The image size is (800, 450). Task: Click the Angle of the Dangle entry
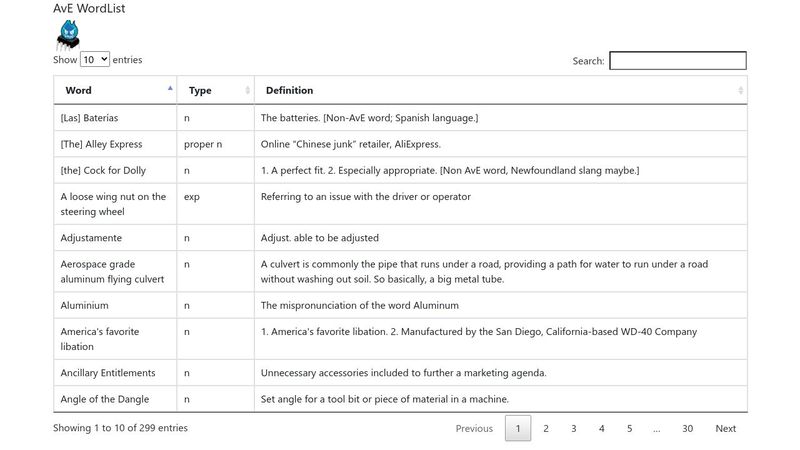108,399
